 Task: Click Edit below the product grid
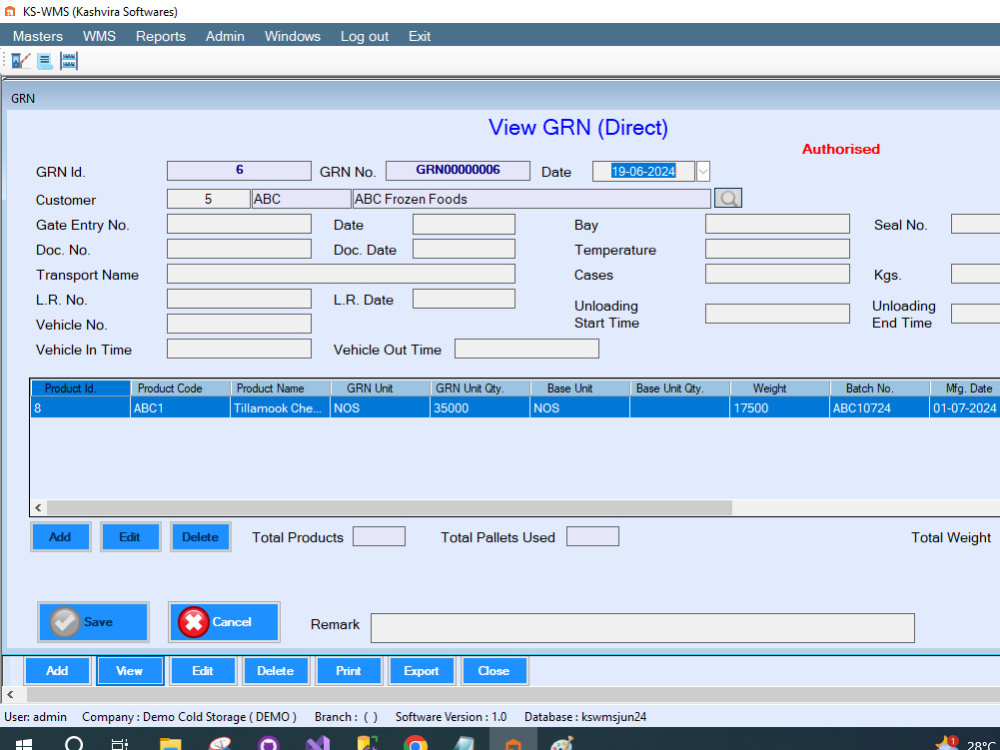click(129, 537)
